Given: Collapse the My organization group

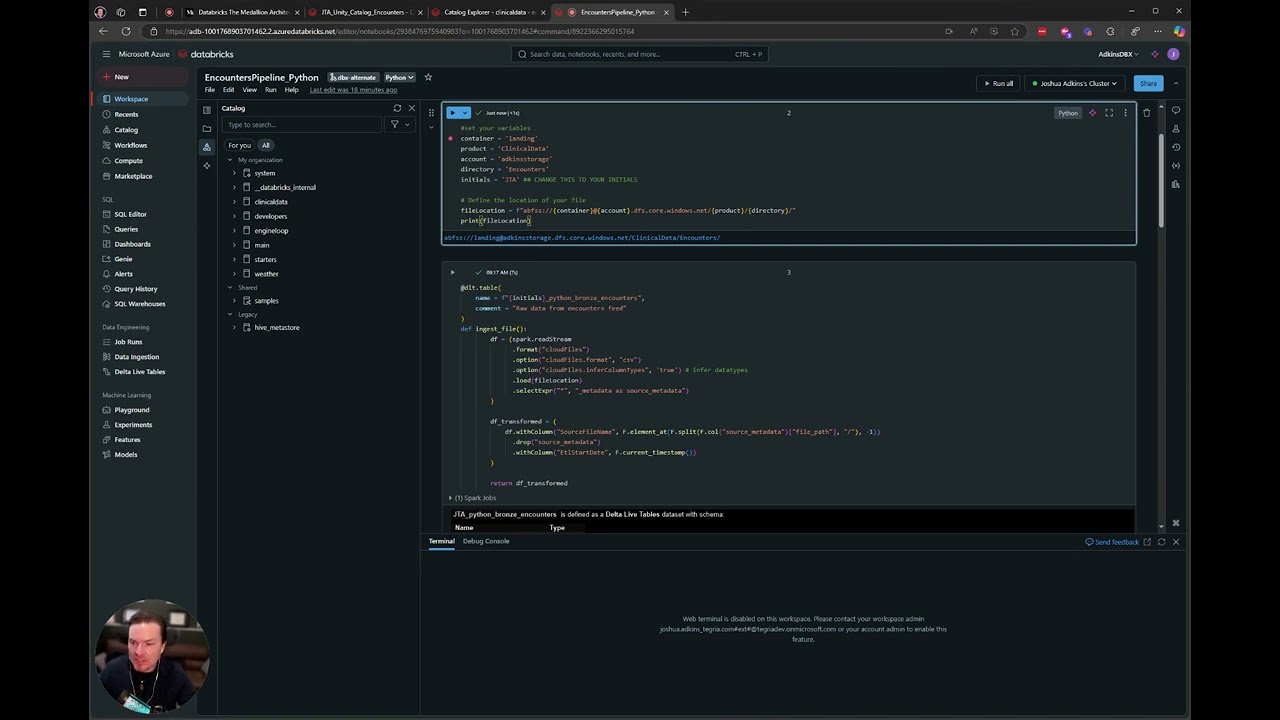Looking at the screenshot, I should pos(229,160).
